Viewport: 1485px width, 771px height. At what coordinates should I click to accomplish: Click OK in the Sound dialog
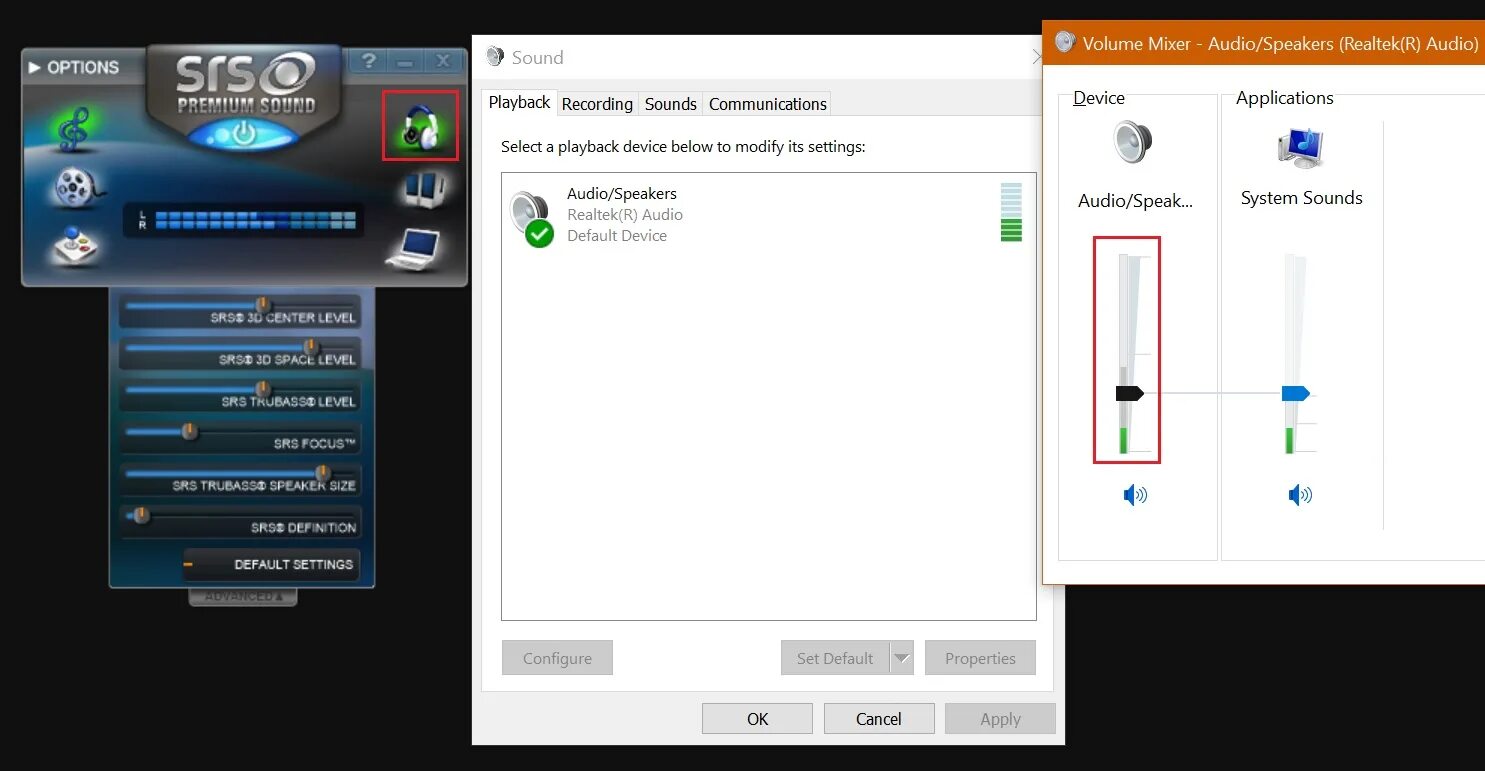pyautogui.click(x=757, y=718)
